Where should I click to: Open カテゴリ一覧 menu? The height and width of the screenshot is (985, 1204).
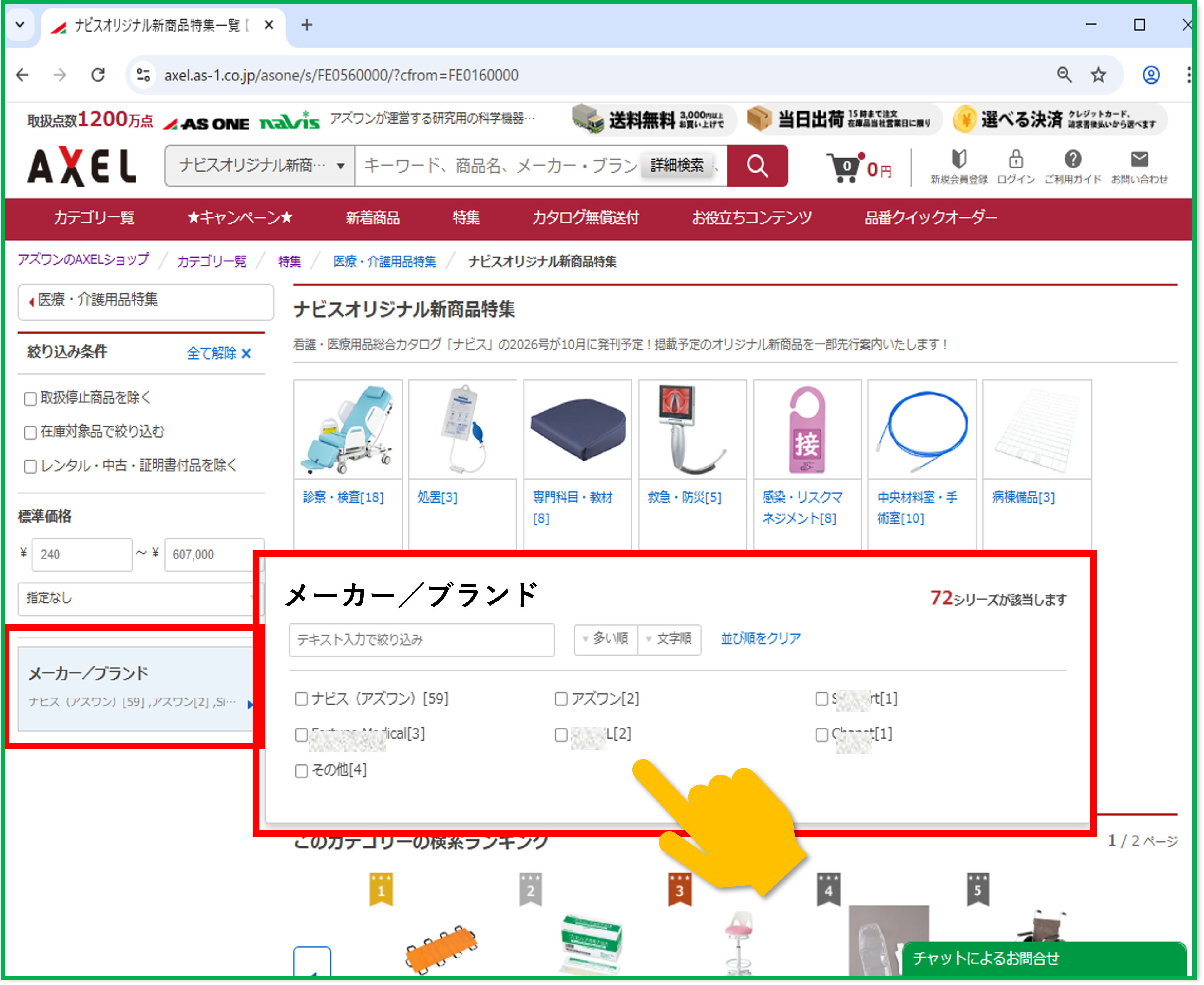[x=94, y=218]
